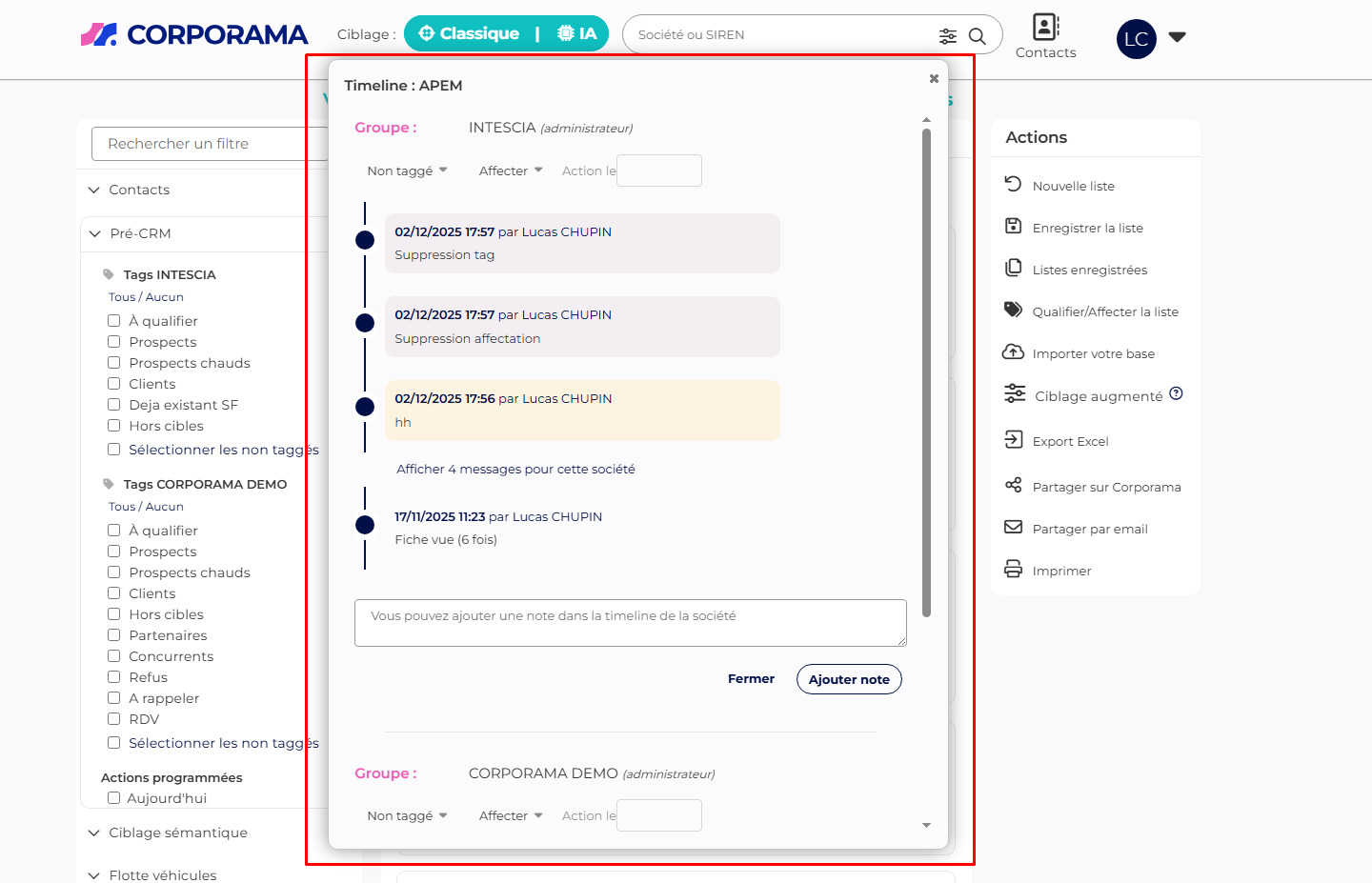This screenshot has height=883, width=1372.
Task: Click the Imprimer printer icon
Action: pos(1013,570)
